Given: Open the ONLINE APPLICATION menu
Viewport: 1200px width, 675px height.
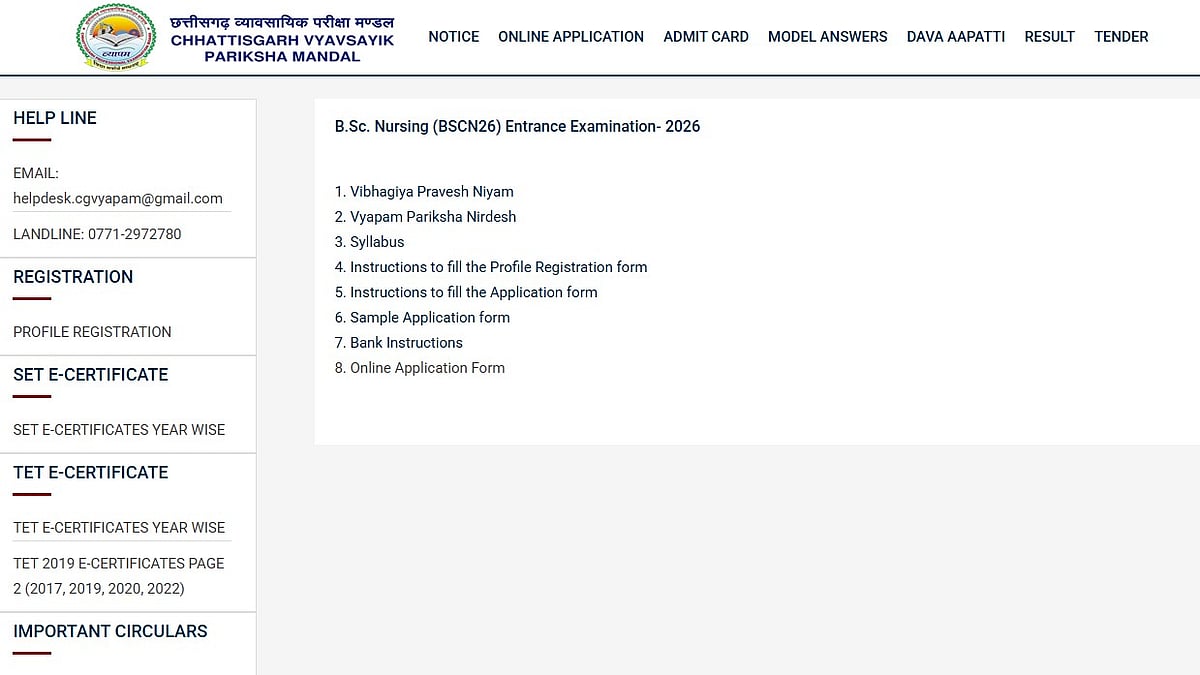Looking at the screenshot, I should [x=571, y=37].
